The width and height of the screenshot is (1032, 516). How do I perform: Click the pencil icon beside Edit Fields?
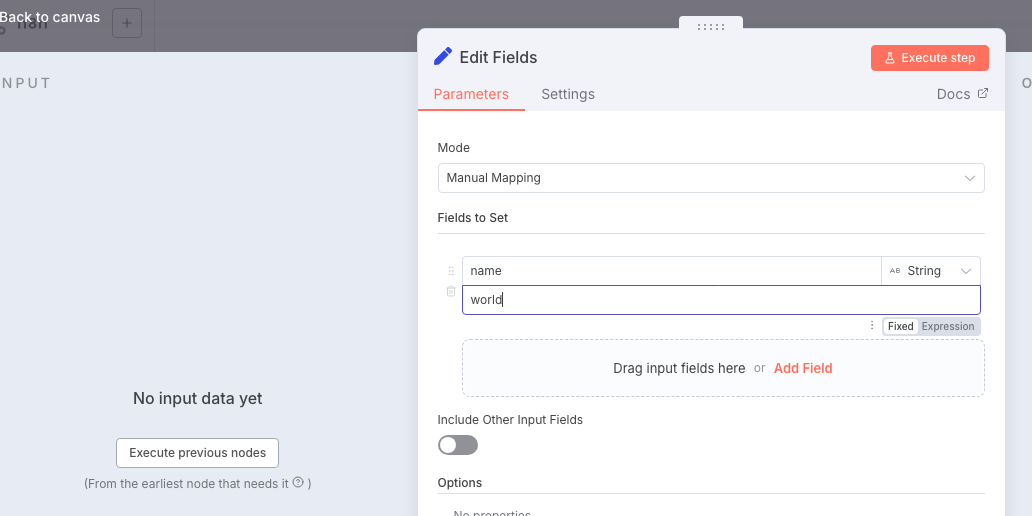click(442, 57)
